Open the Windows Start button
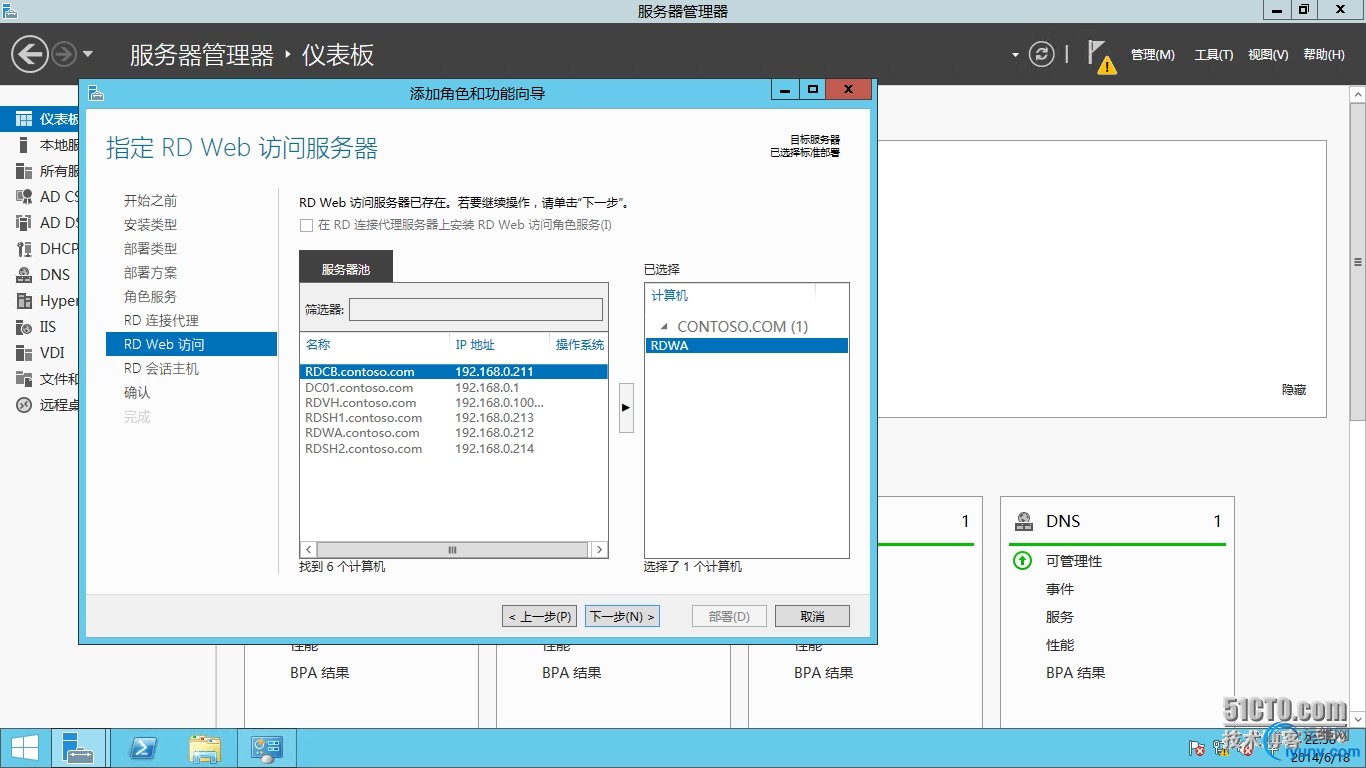This screenshot has width=1366, height=768. pos(24,748)
